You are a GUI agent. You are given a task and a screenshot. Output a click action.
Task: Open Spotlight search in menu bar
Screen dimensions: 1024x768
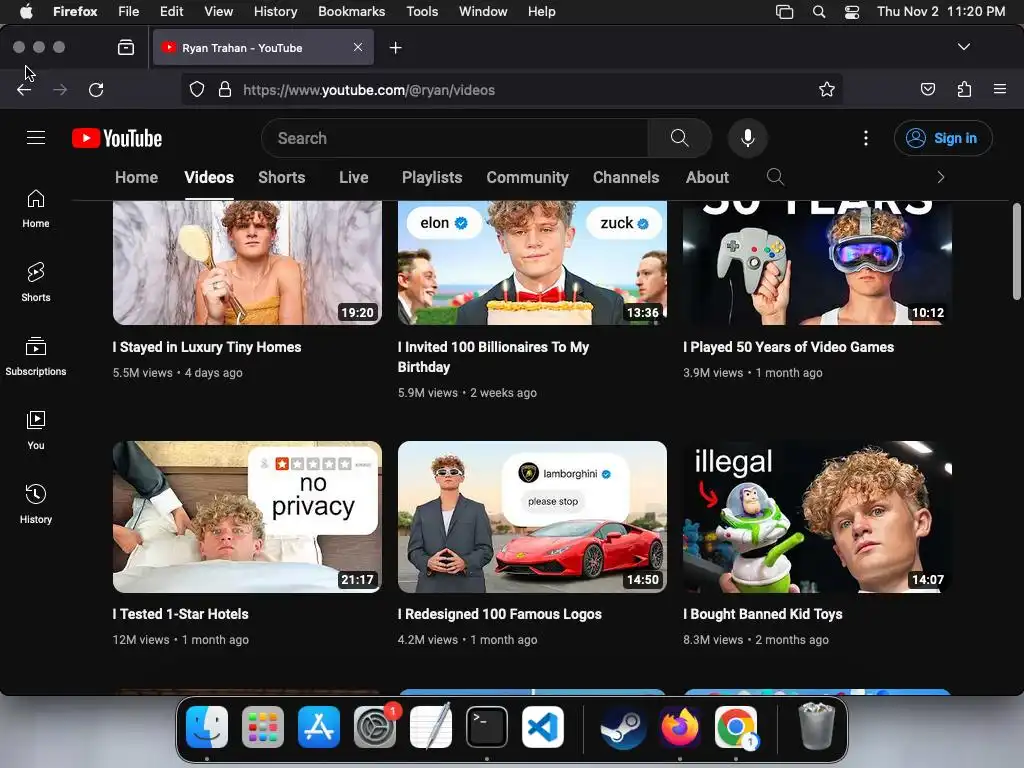tap(818, 12)
